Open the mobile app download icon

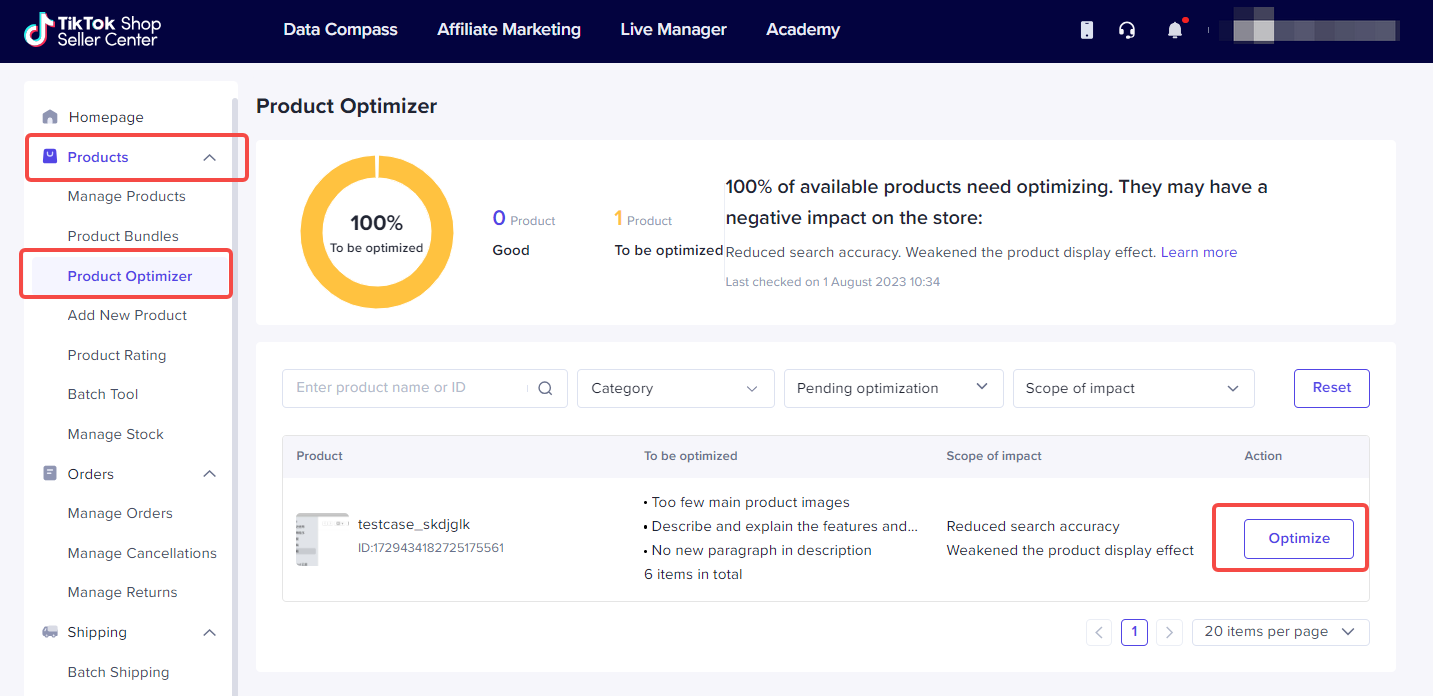tap(1087, 30)
